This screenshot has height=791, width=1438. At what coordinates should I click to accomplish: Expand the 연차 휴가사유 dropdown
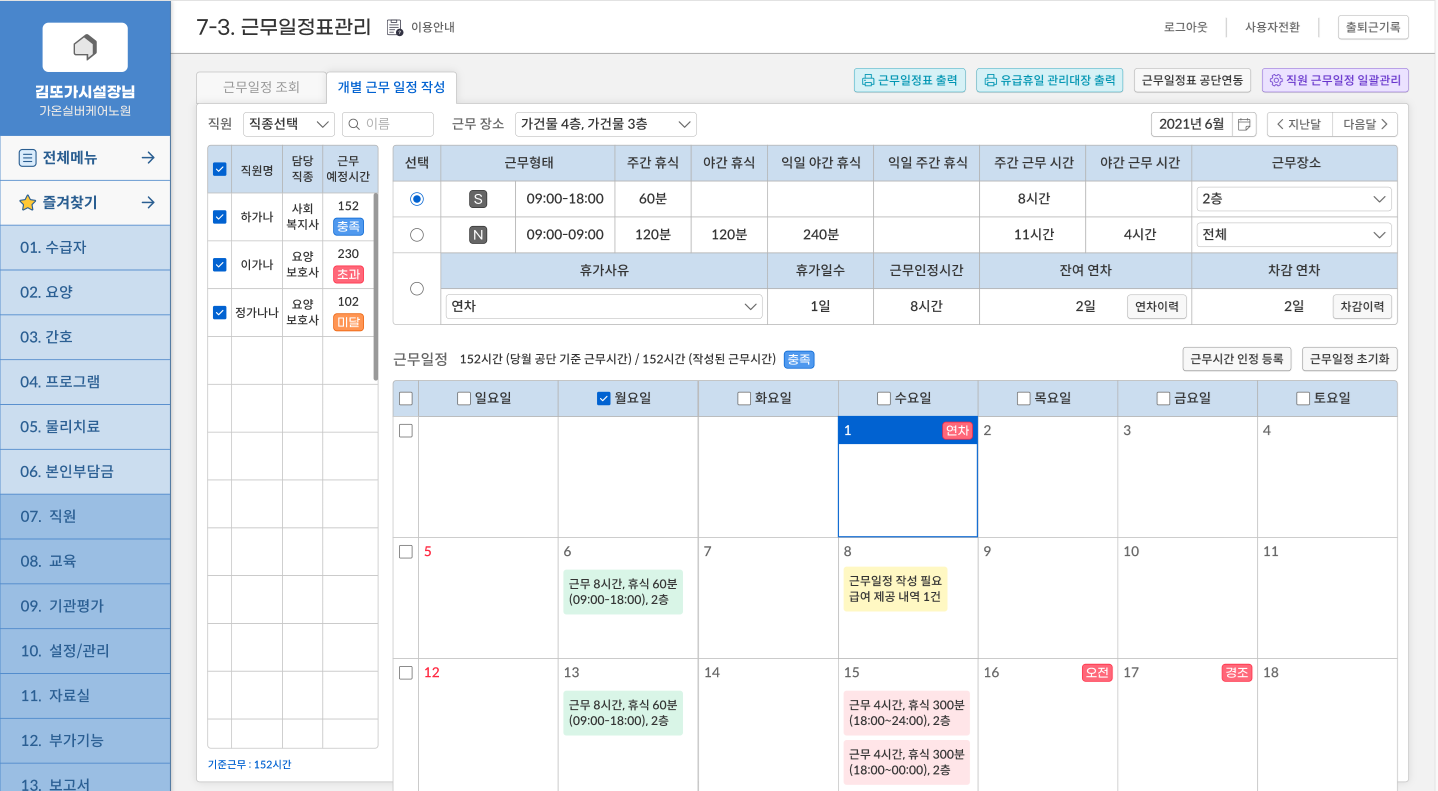click(x=604, y=306)
